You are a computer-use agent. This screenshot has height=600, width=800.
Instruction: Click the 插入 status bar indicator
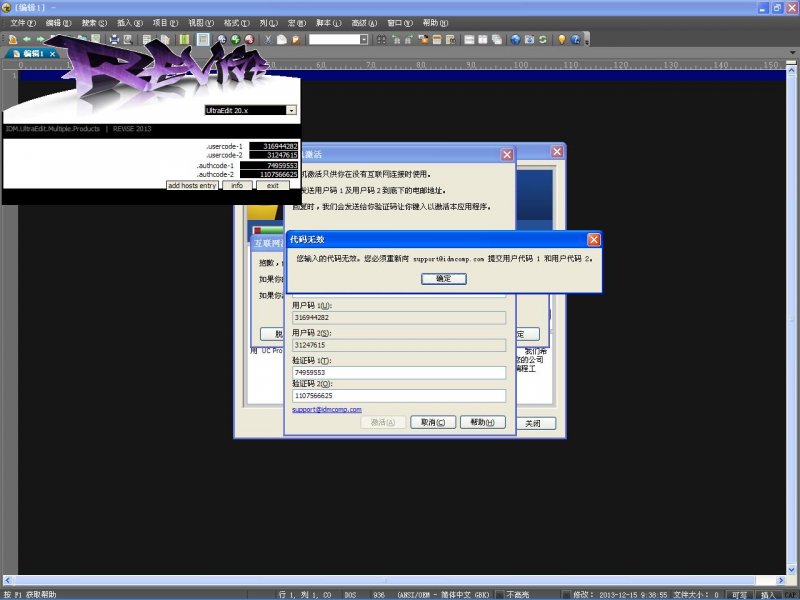(x=768, y=595)
